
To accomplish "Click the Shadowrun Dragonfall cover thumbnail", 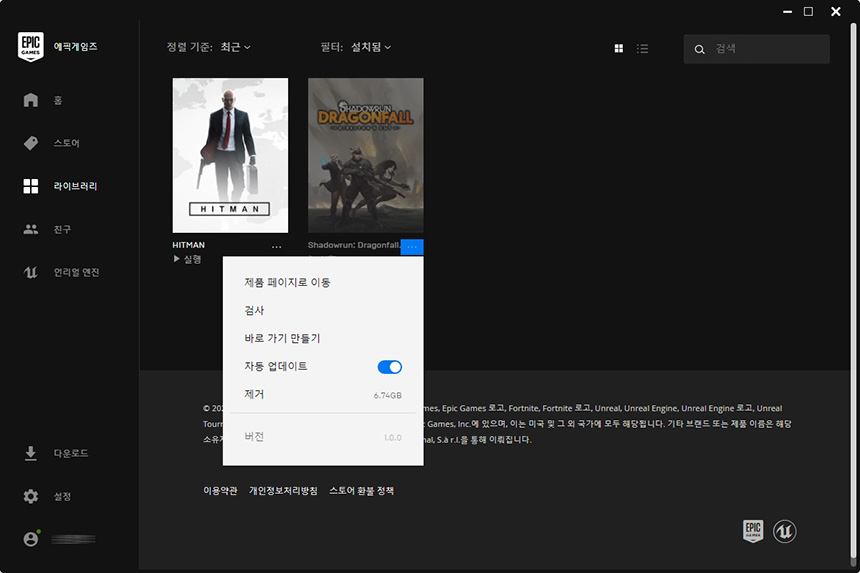I will coord(366,155).
